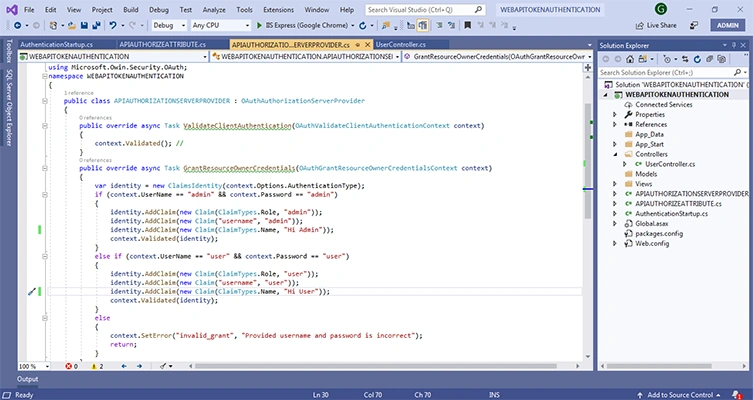The width and height of the screenshot is (753, 400).
Task: Click Sync with Active Document arrows icon
Action: point(685,59)
